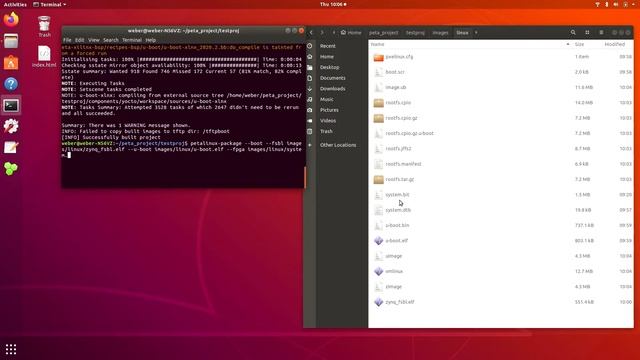Select the u-boot.elf file icon
Screen dimensions: 640x360
coord(378,241)
